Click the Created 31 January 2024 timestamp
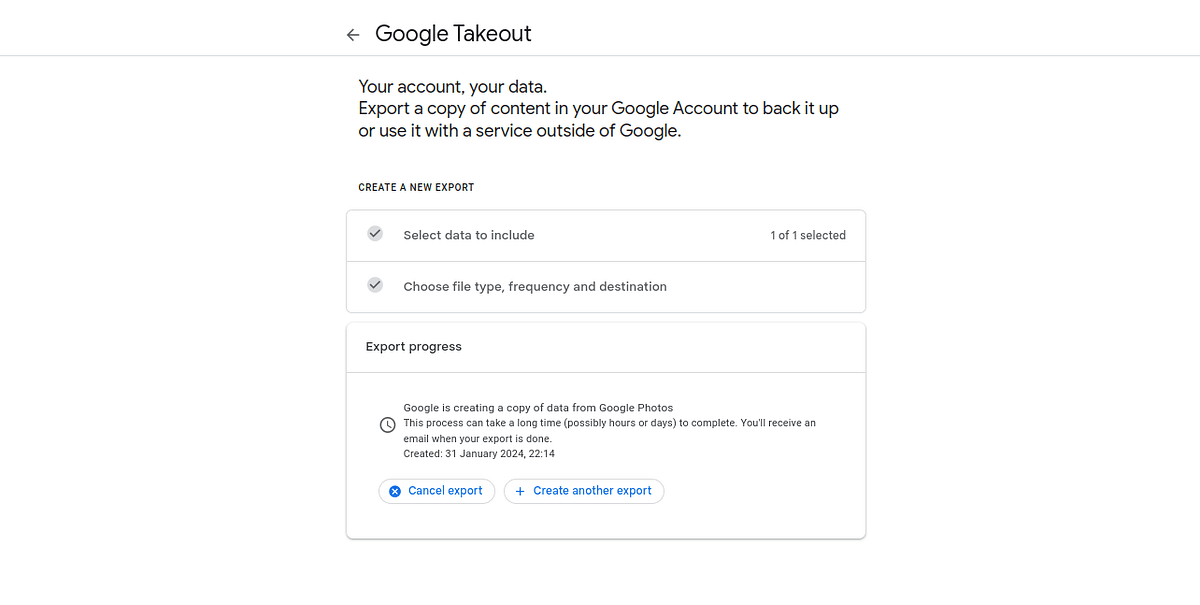Viewport: 1200px width, 605px height. tap(479, 454)
